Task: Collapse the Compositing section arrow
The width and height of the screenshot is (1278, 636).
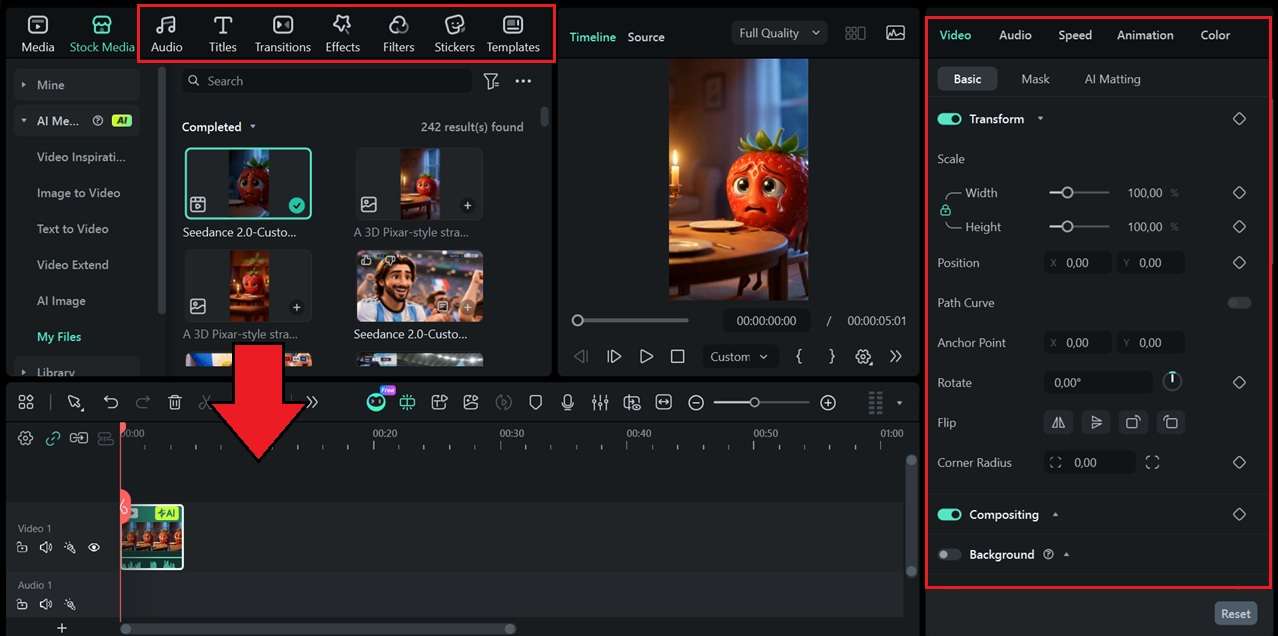Action: click(1055, 515)
